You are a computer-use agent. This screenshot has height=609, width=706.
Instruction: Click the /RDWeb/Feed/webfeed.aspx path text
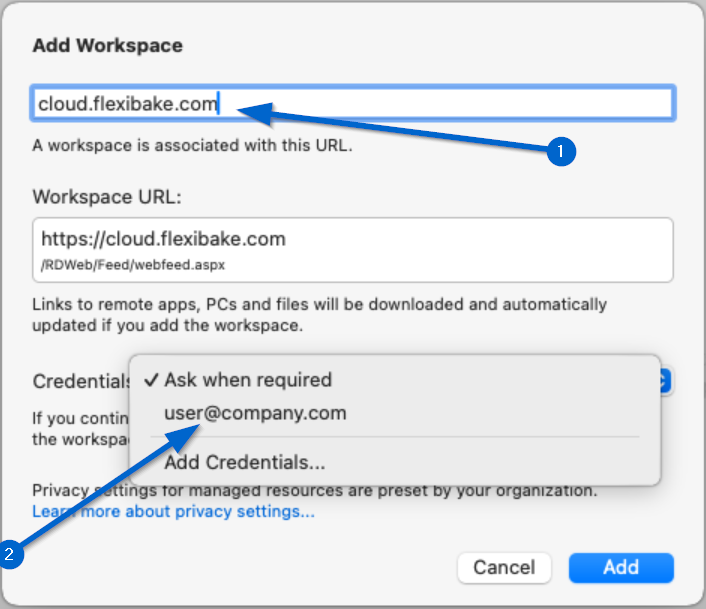(x=133, y=265)
